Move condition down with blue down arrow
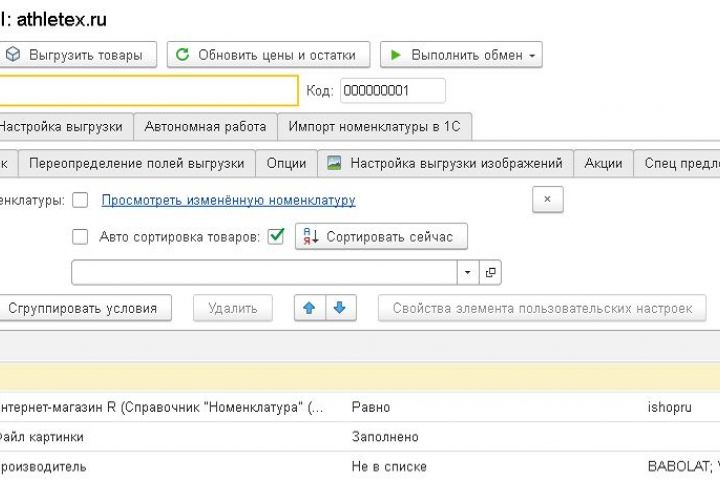This screenshot has width=720, height=480. [341, 308]
